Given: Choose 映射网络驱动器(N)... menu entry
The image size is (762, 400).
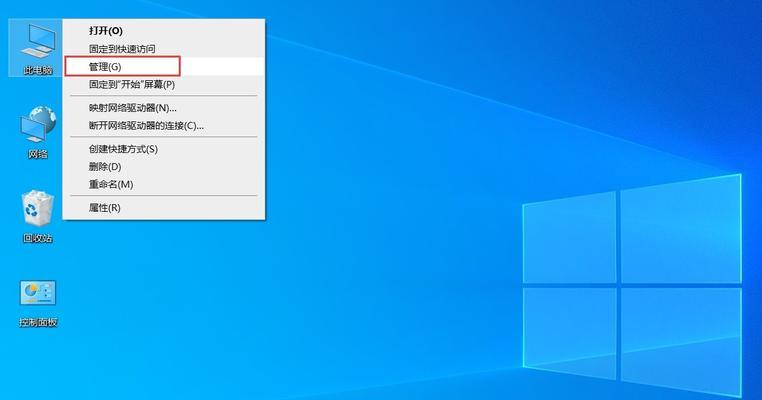Looking at the screenshot, I should click(164, 108).
